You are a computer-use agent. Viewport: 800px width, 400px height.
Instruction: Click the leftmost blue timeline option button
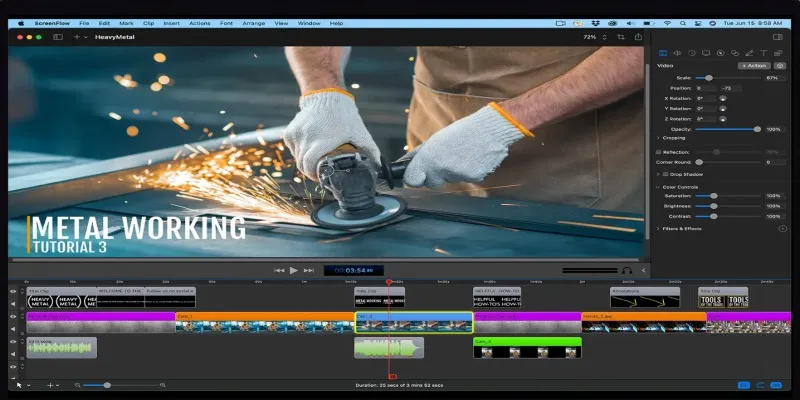pos(744,385)
